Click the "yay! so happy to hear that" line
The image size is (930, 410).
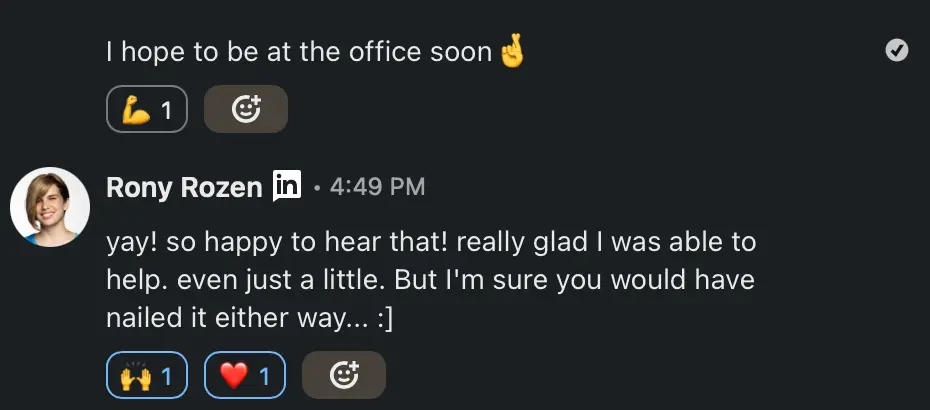(x=430, y=242)
